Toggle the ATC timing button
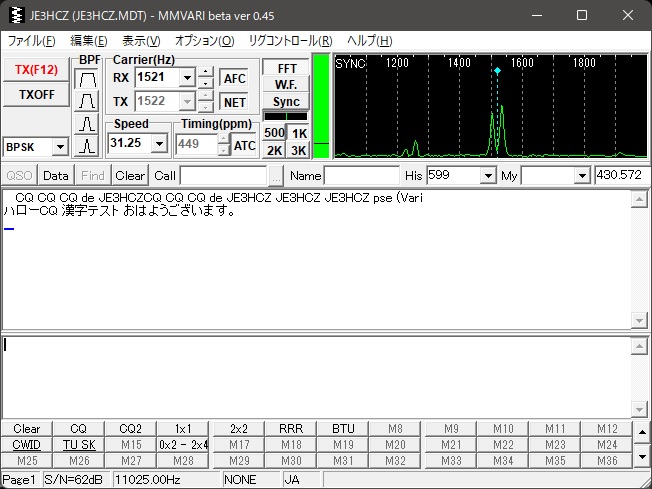The height and width of the screenshot is (489, 652). [245, 144]
